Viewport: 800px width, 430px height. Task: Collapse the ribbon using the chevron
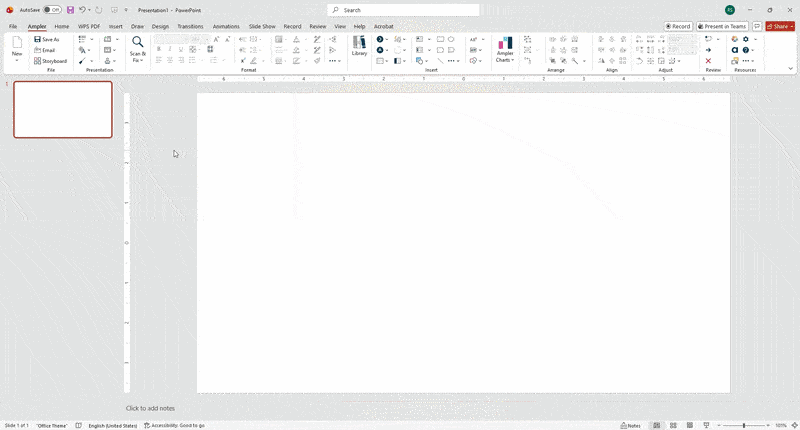pos(791,69)
